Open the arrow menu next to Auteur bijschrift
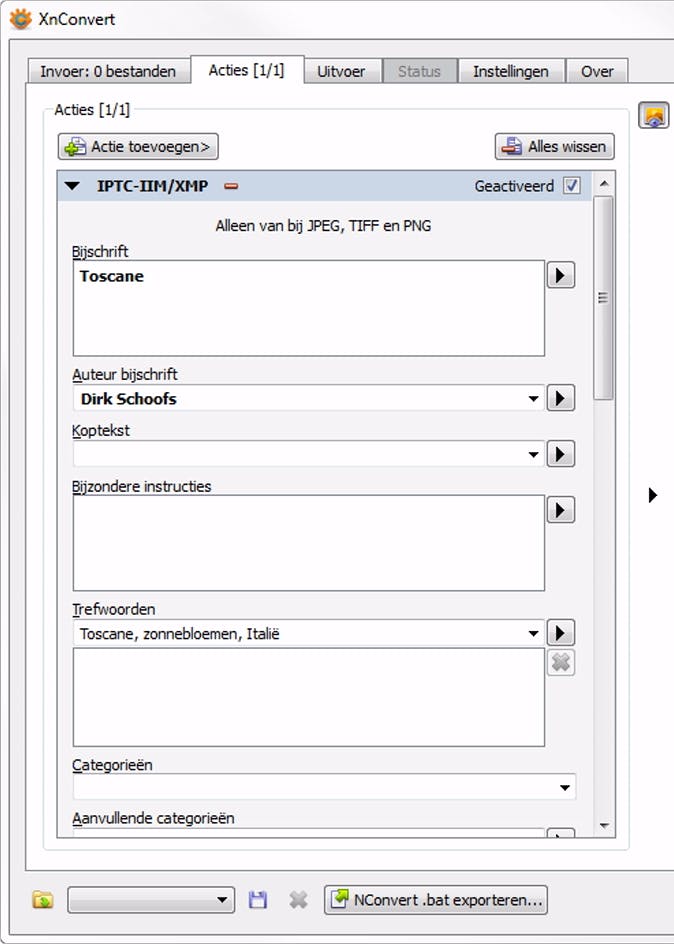Viewport: 674px width, 944px height. (560, 398)
